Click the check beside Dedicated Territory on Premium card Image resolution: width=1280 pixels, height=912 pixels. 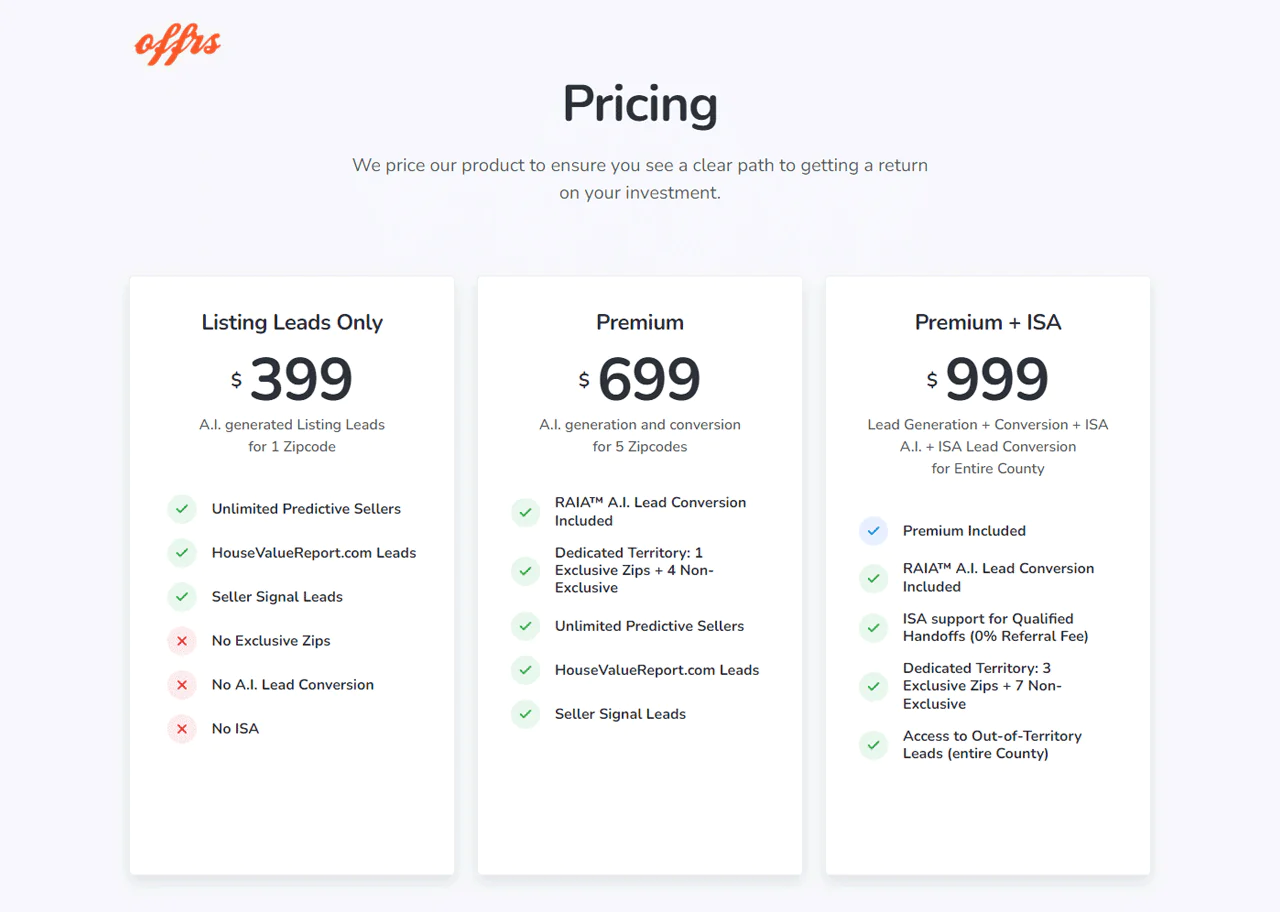(525, 572)
